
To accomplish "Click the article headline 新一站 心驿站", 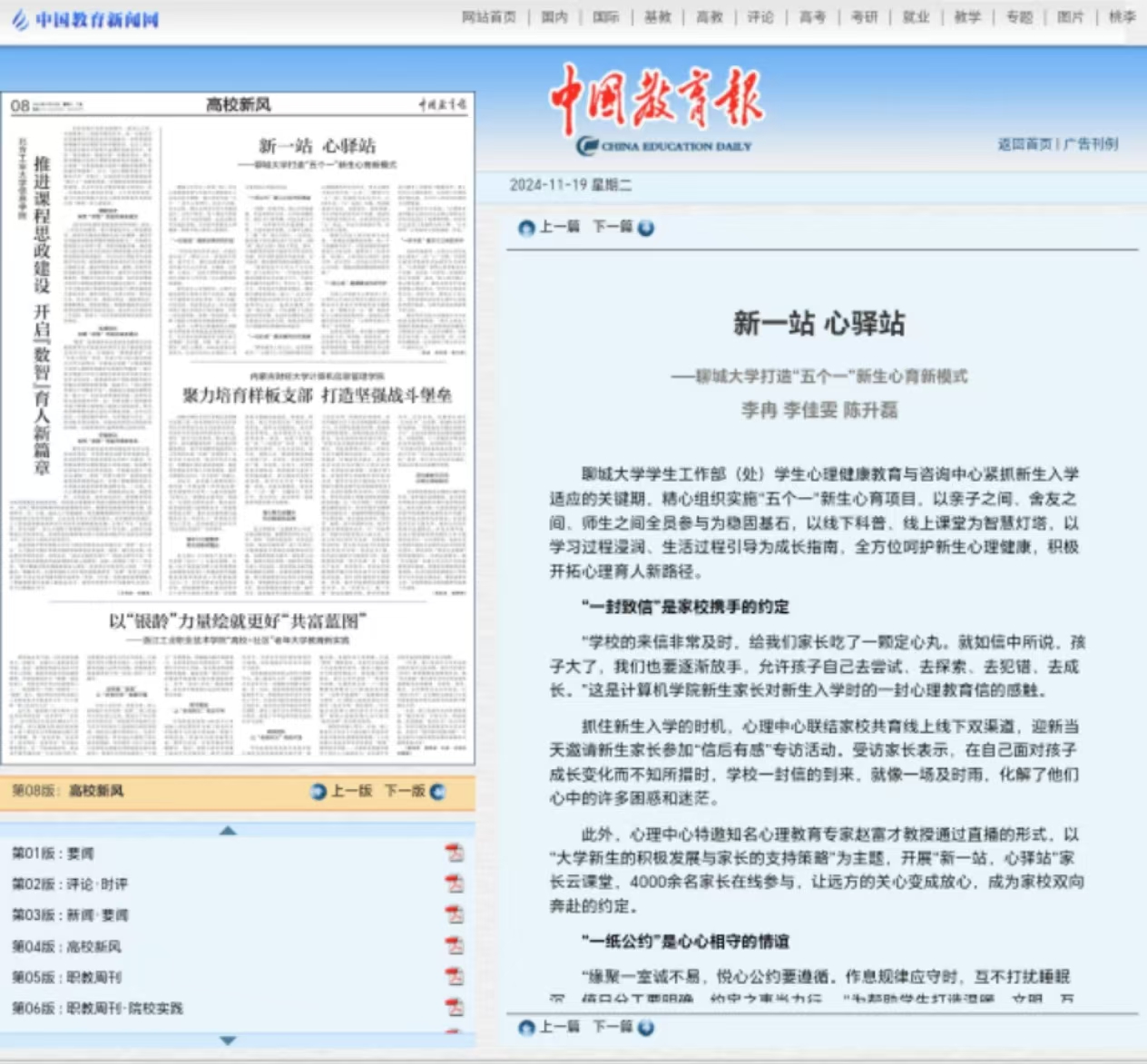I will [x=819, y=323].
